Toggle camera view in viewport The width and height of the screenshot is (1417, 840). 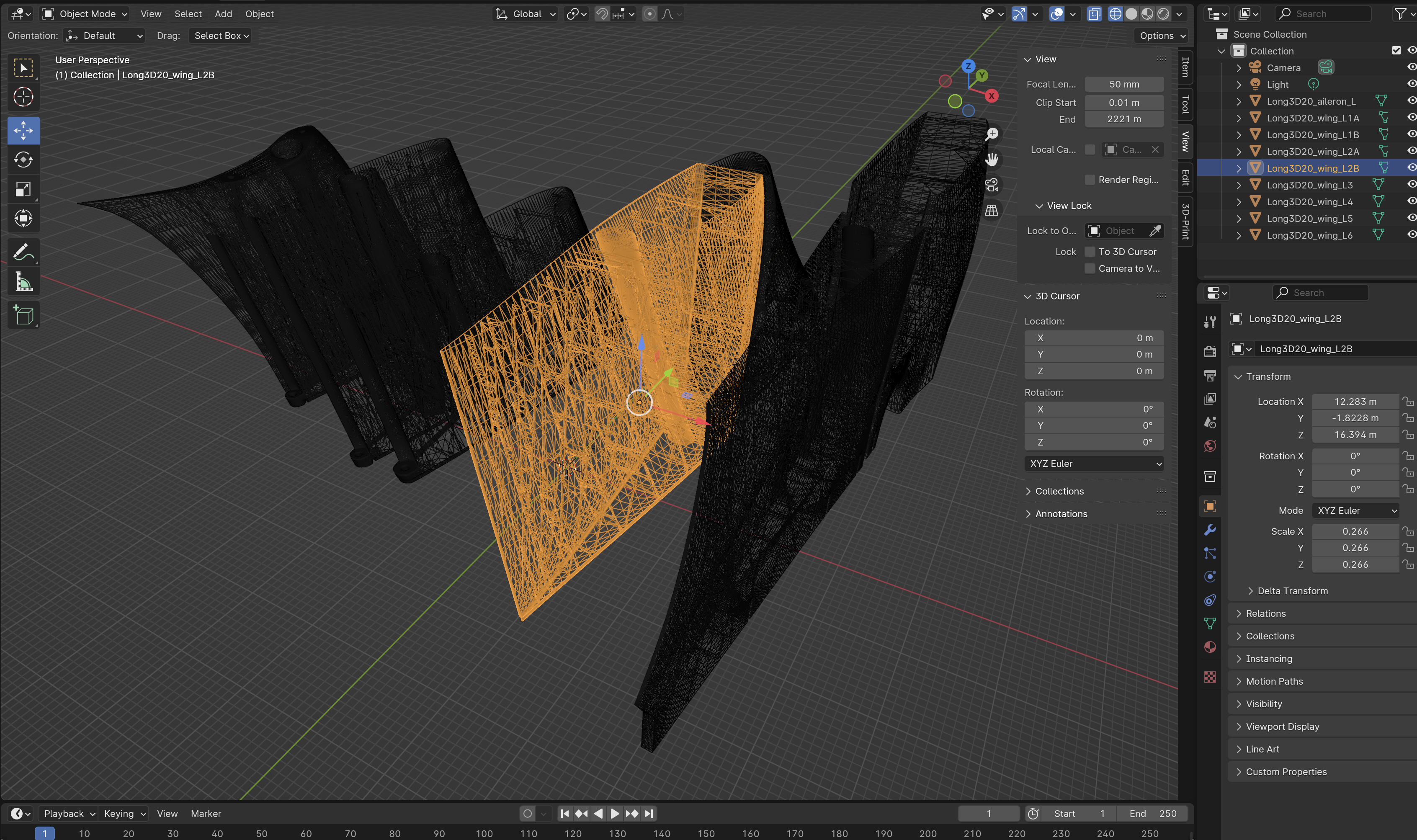point(992,185)
